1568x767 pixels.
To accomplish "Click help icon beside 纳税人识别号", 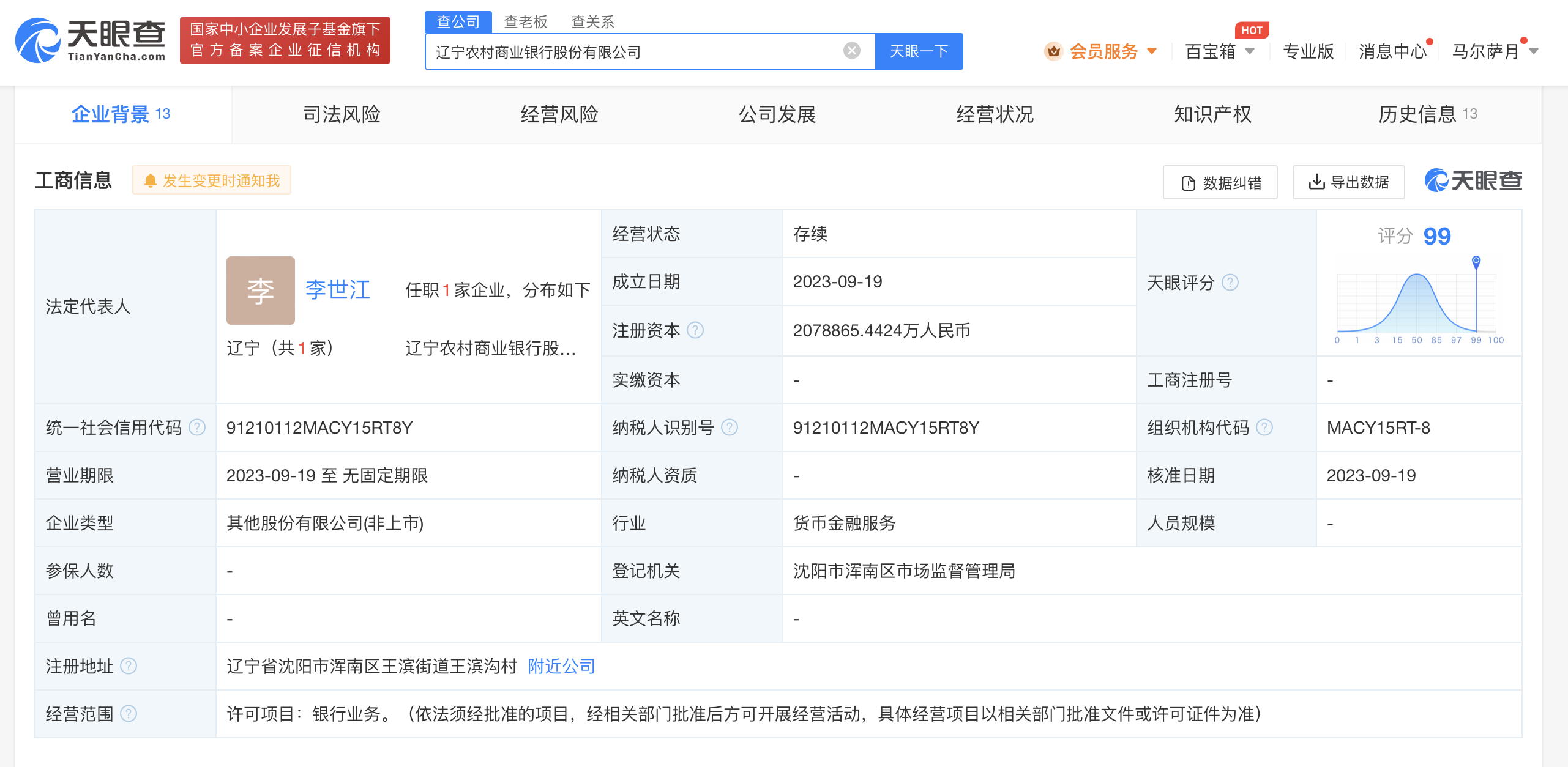I will tap(730, 428).
